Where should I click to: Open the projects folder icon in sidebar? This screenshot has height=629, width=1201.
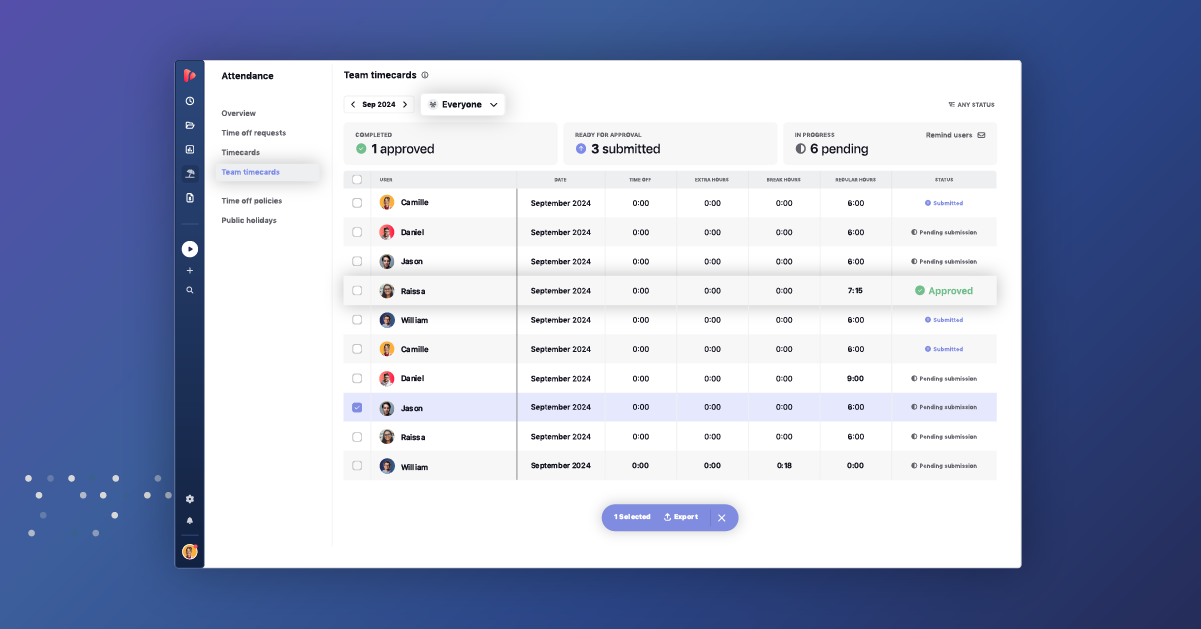190,125
